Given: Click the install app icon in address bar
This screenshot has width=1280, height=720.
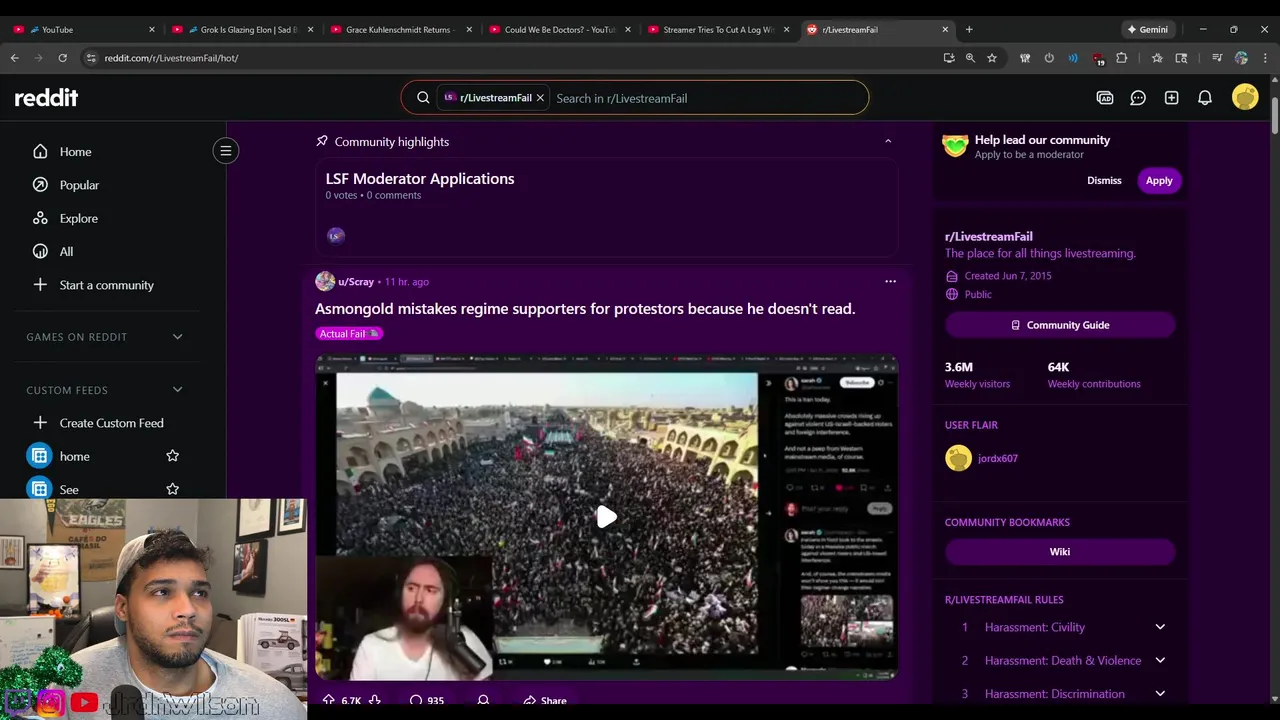Looking at the screenshot, I should [x=949, y=58].
